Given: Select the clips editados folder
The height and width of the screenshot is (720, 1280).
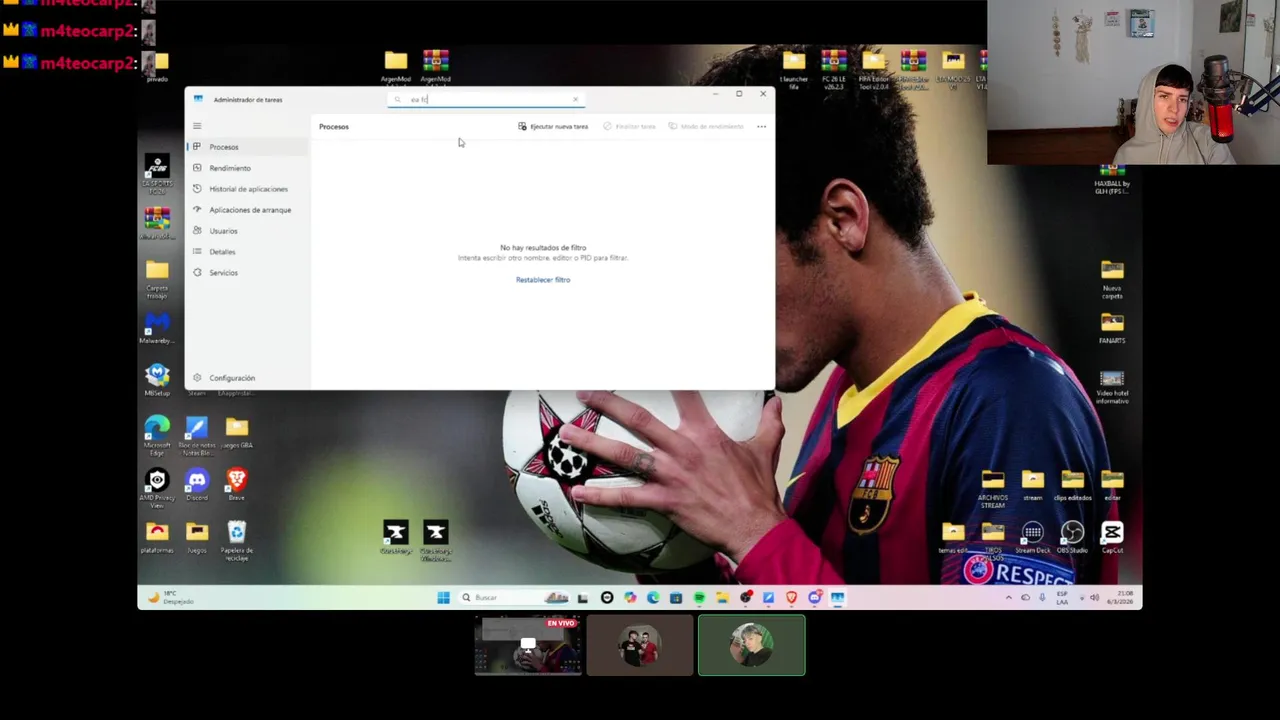Looking at the screenshot, I should (1073, 485).
